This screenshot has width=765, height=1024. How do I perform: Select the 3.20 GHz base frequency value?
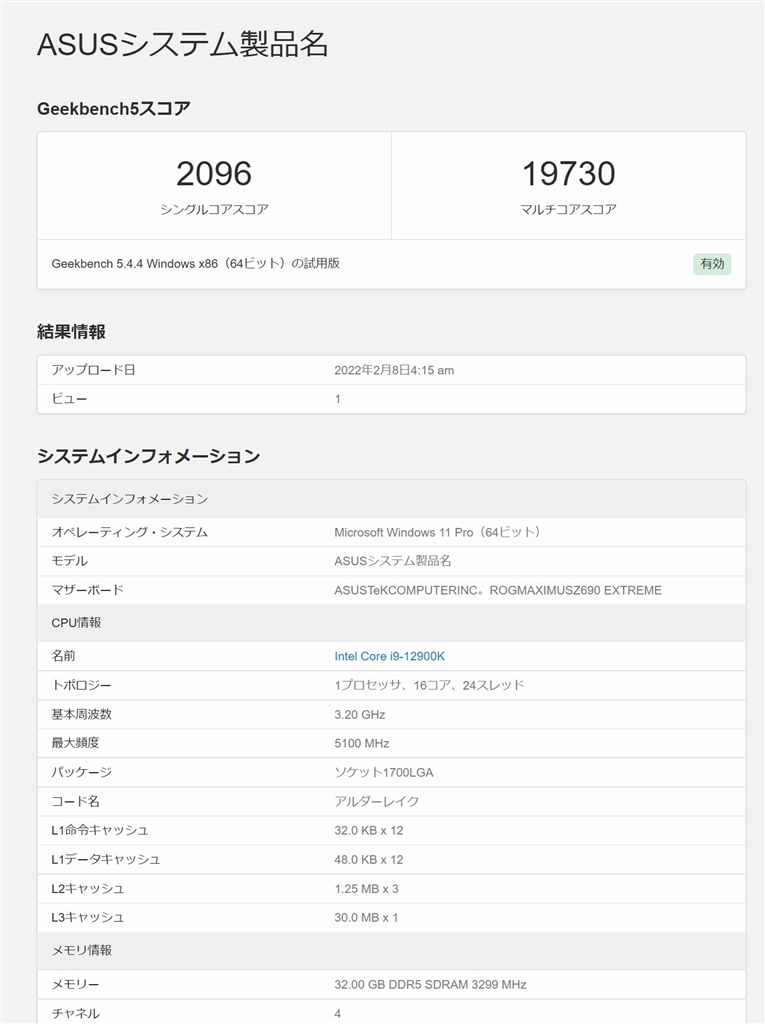click(359, 714)
